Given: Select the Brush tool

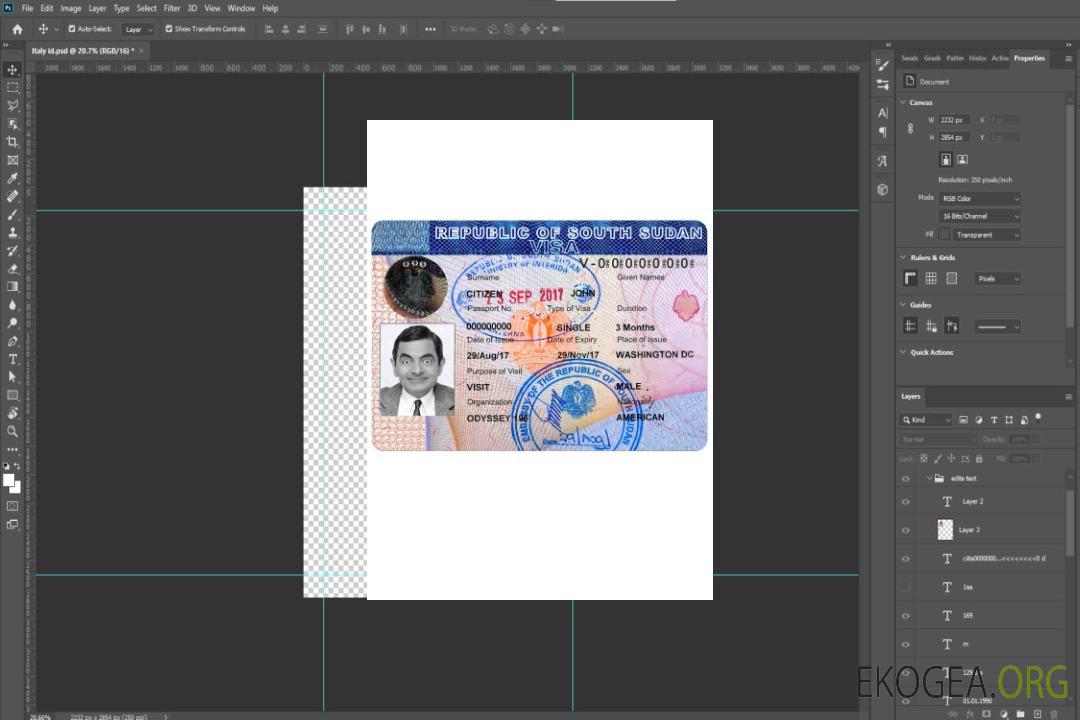Looking at the screenshot, I should (12, 214).
